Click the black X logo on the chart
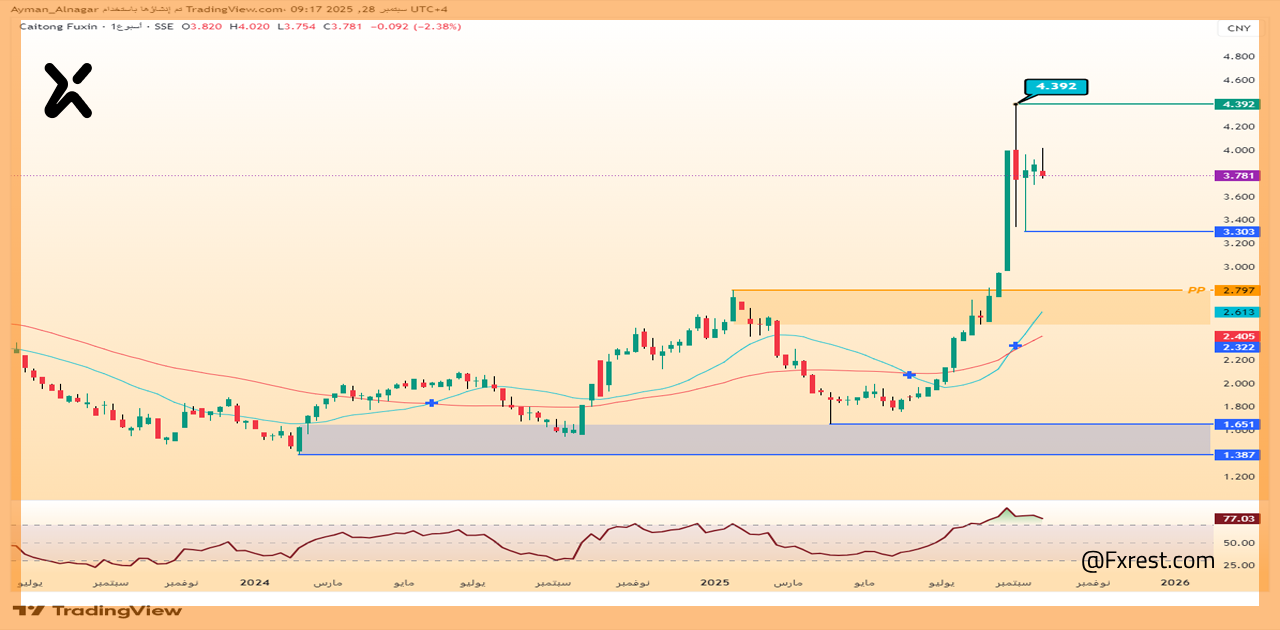This screenshot has height=630, width=1280. (x=68, y=90)
